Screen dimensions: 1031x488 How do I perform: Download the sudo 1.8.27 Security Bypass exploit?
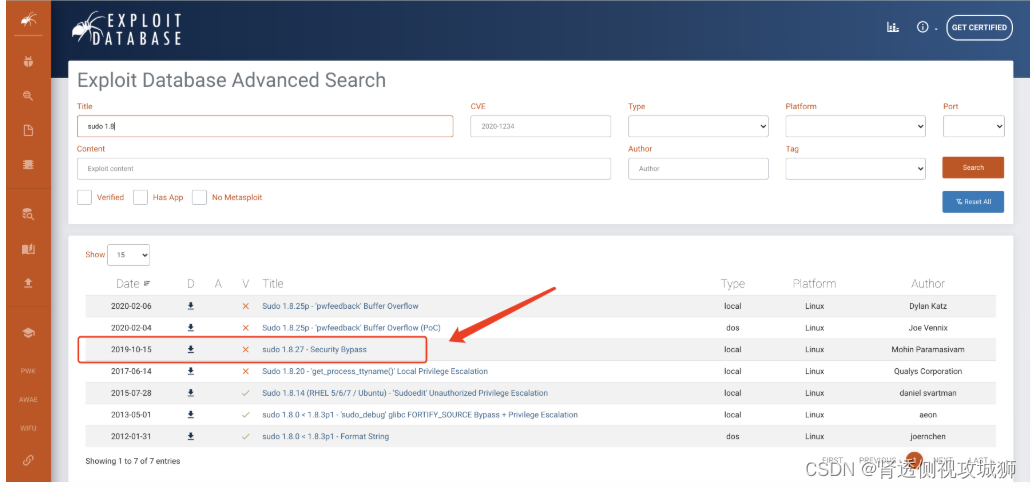[x=191, y=349]
